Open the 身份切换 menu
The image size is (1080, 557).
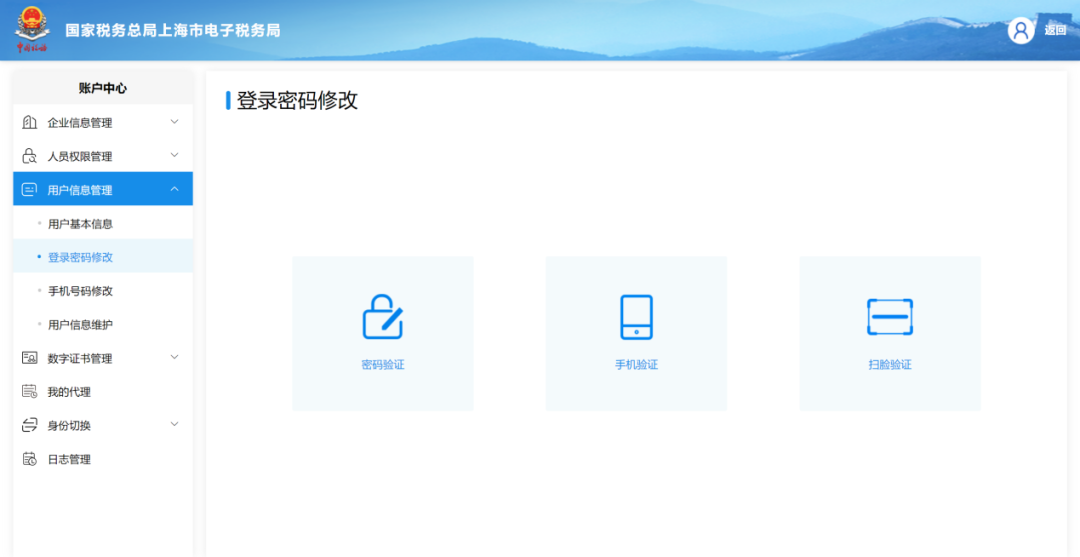pyautogui.click(x=103, y=425)
